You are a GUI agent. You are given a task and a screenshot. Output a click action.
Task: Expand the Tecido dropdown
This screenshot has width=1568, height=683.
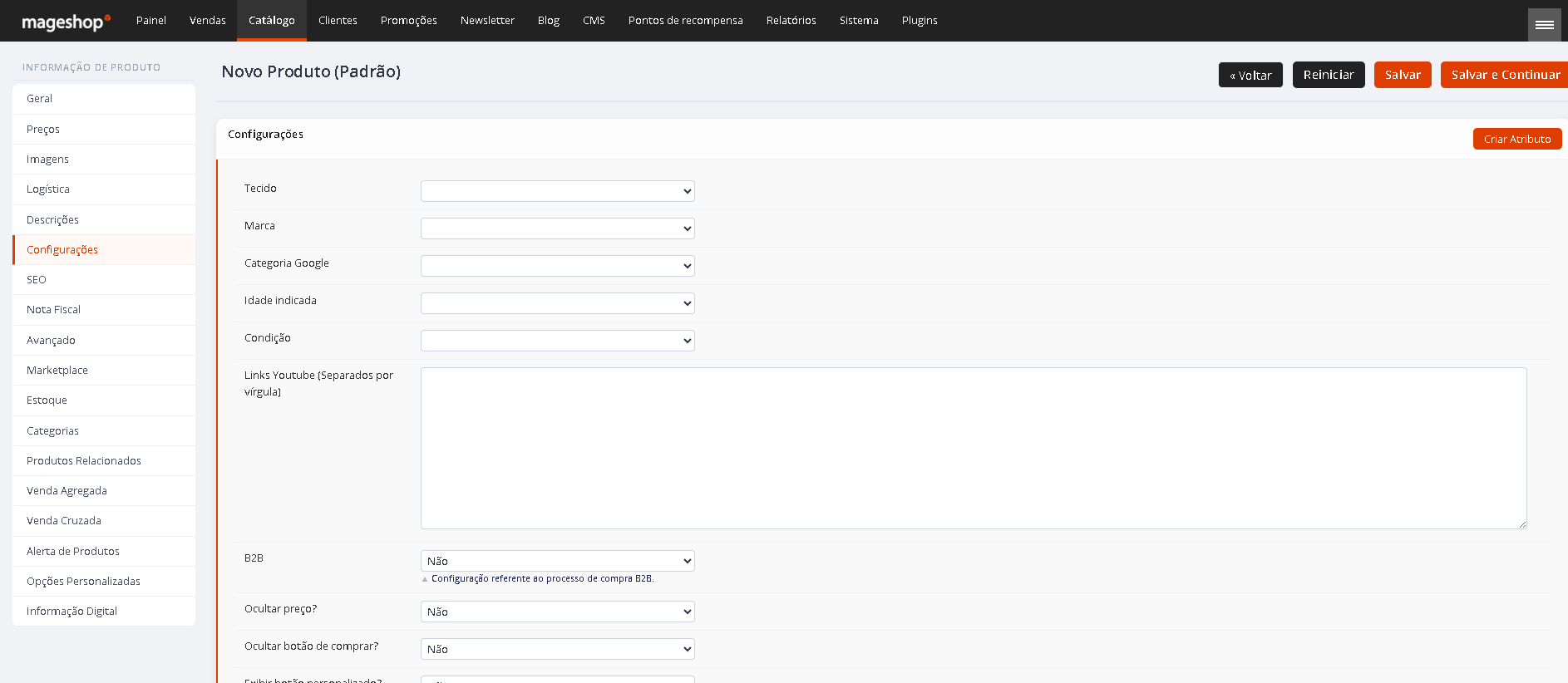click(558, 191)
